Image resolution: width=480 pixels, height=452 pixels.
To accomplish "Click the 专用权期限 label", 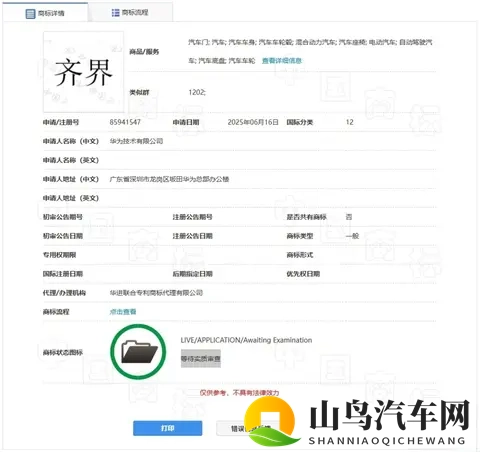I will pos(59,255).
